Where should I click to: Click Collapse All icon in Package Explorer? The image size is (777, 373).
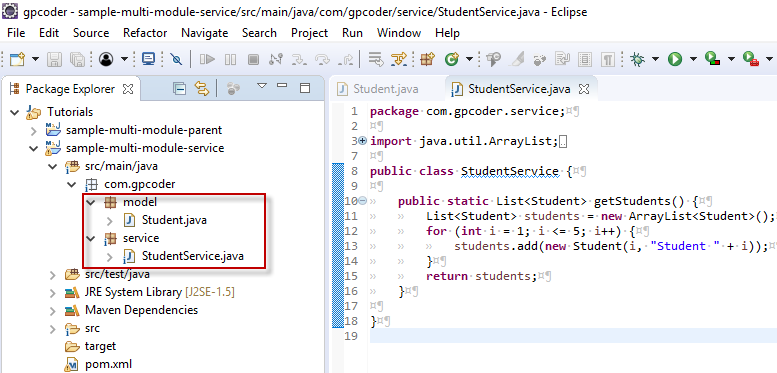[179, 89]
